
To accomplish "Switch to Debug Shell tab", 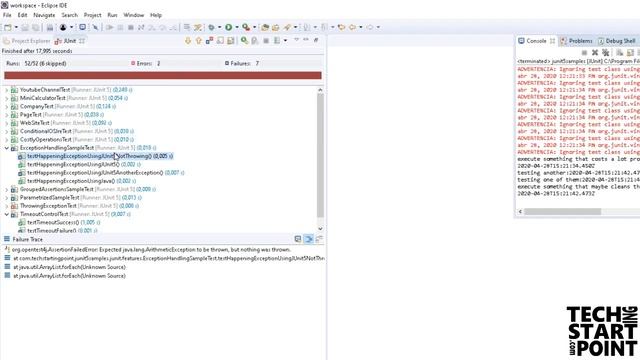I will point(617,41).
